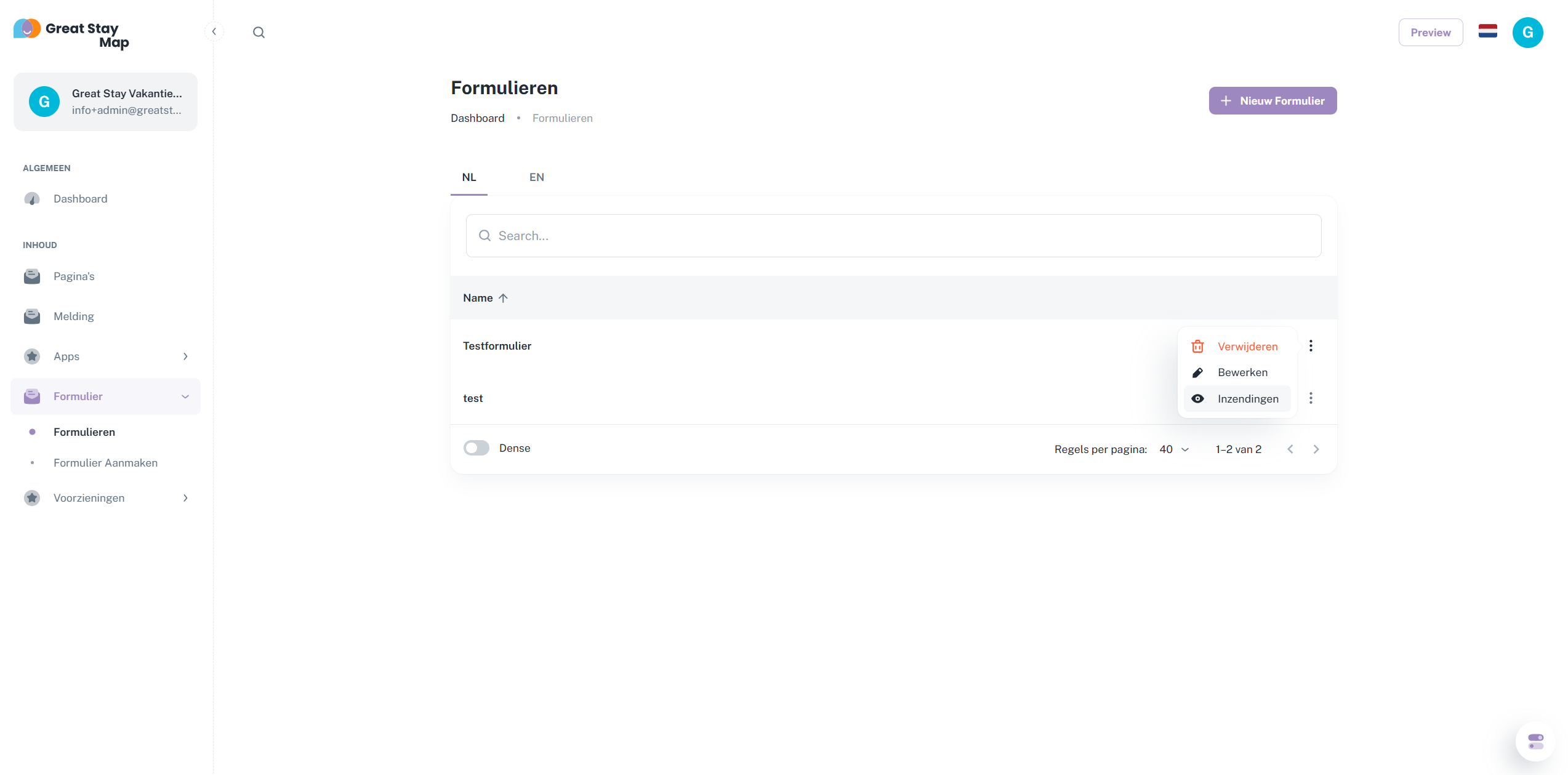Go to next page arrow in pagination
This screenshot has height=775, width=1568.
[1316, 449]
